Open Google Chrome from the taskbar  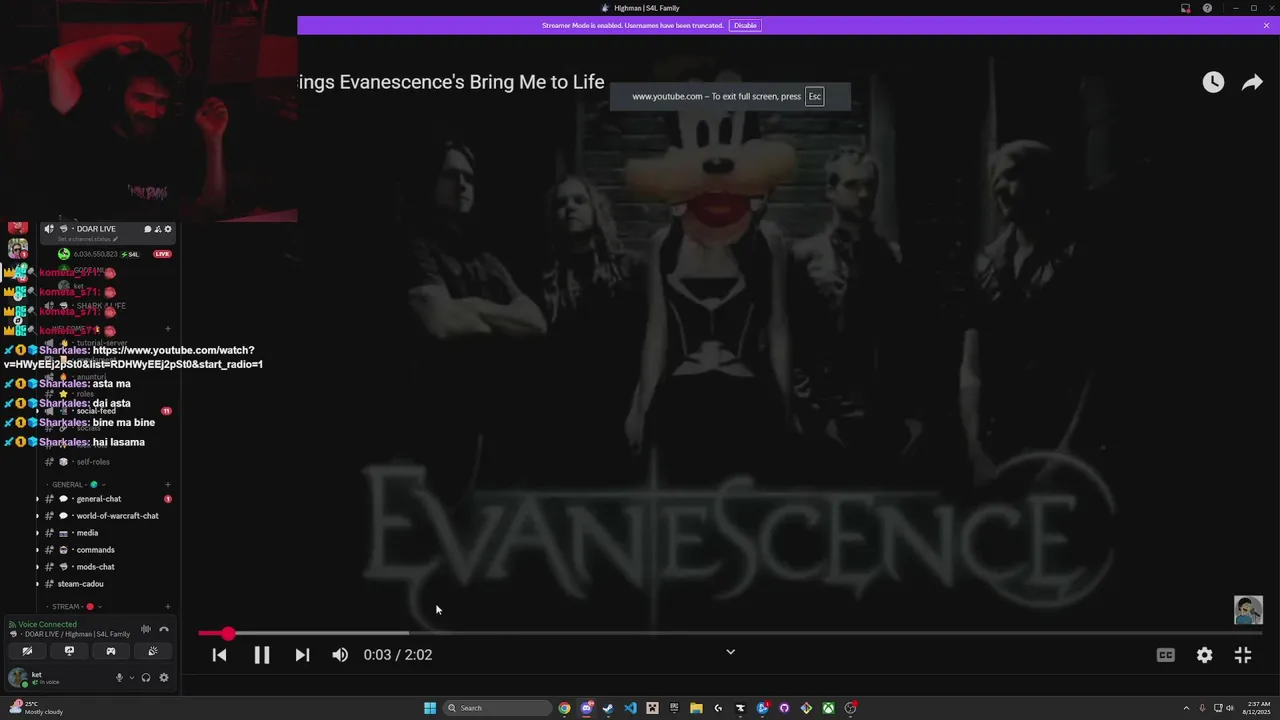pos(565,708)
